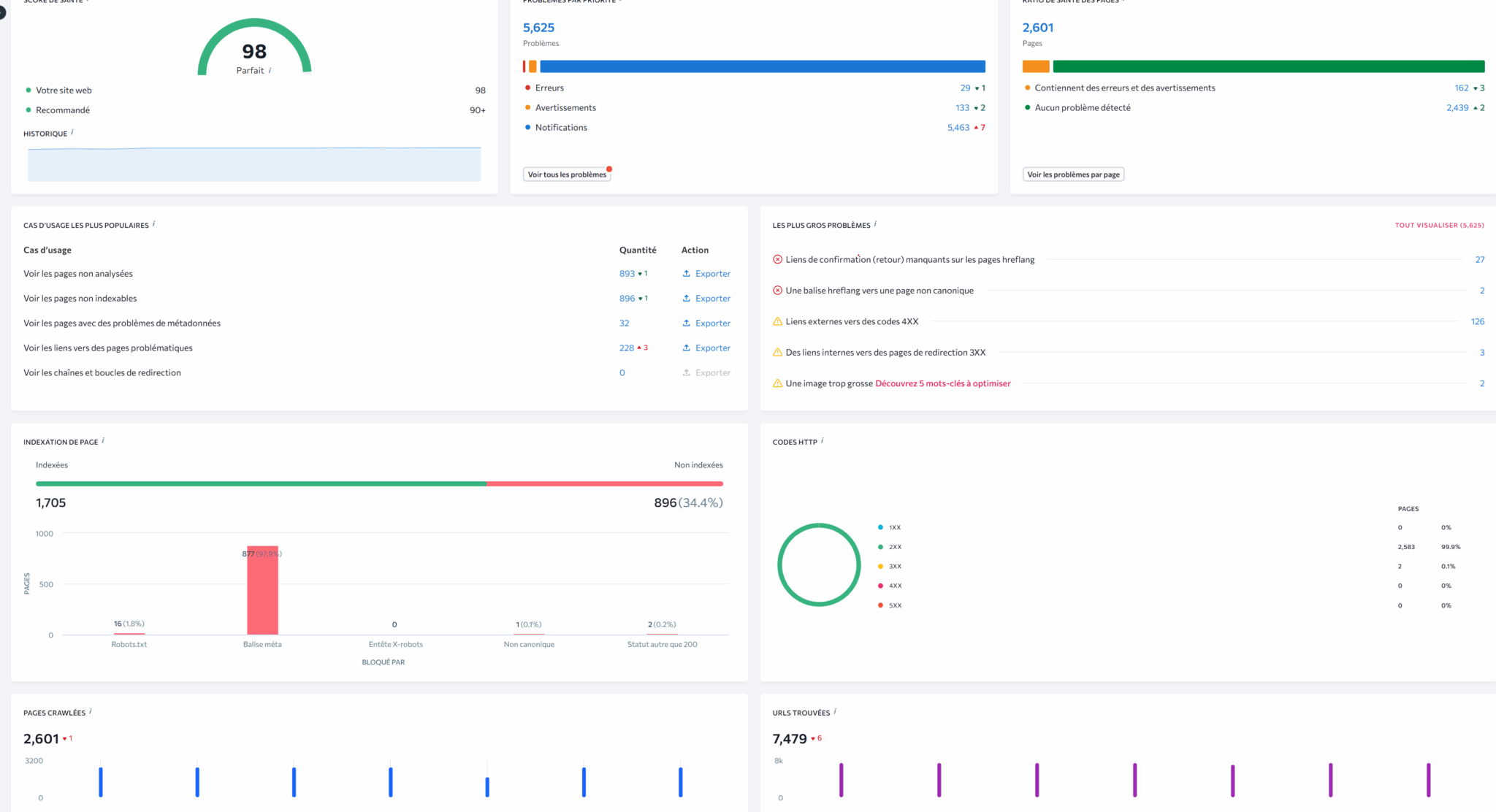The height and width of the screenshot is (812, 1496).
Task: Click the info icon beside Historique
Action: [72, 132]
